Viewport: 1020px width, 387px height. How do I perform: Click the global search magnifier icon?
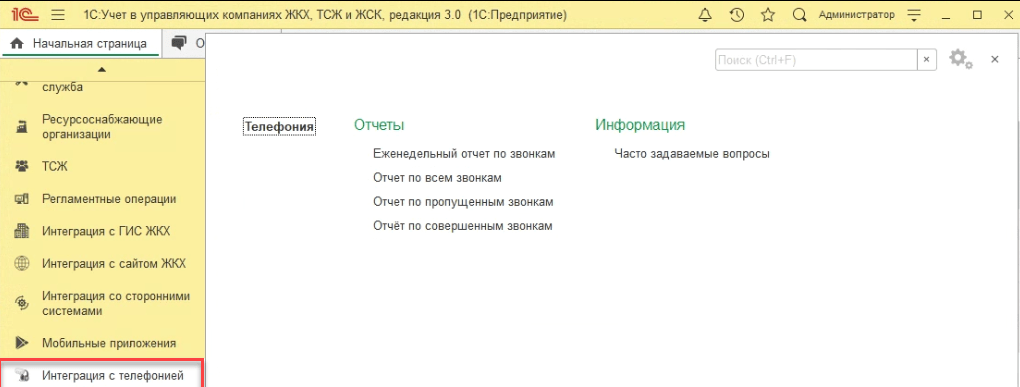(800, 15)
